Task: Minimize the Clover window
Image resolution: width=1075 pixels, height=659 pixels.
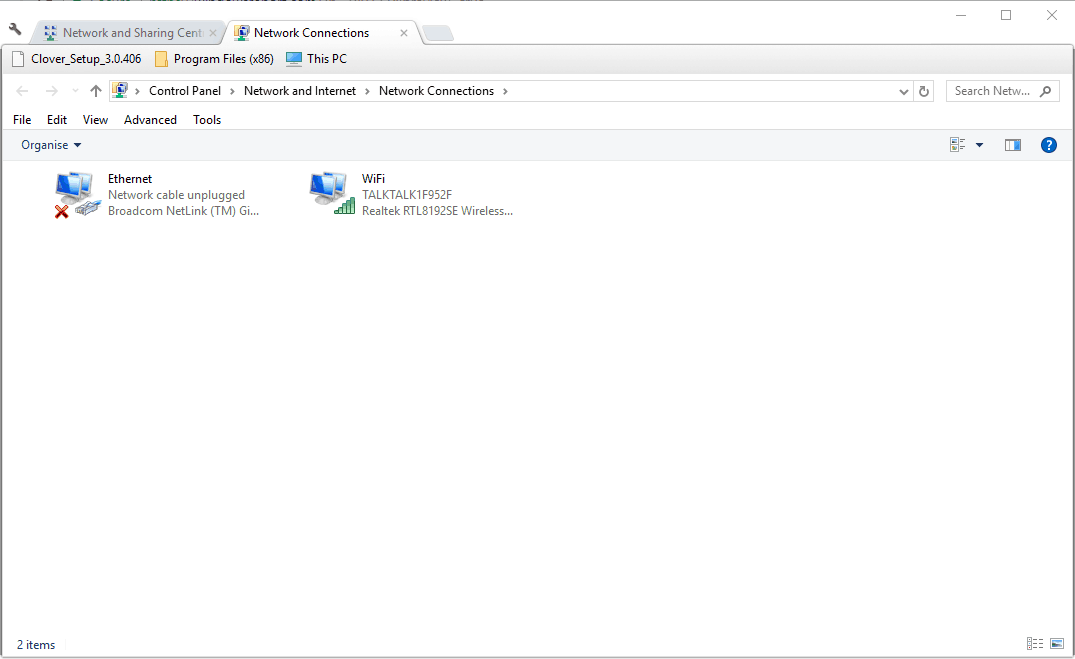Action: pyautogui.click(x=961, y=15)
